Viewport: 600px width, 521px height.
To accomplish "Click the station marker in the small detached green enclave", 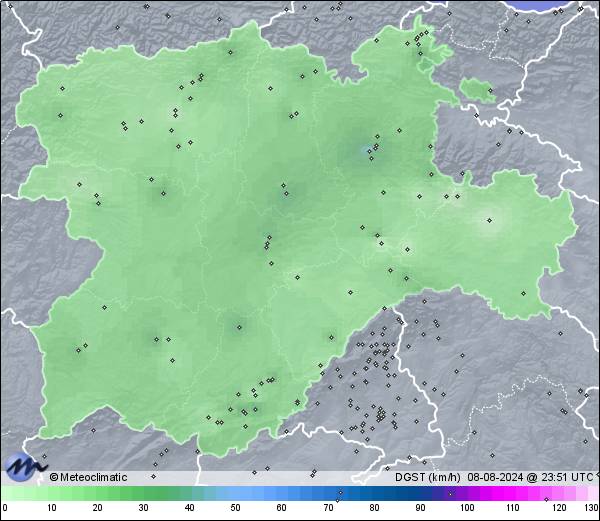I will (490, 91).
